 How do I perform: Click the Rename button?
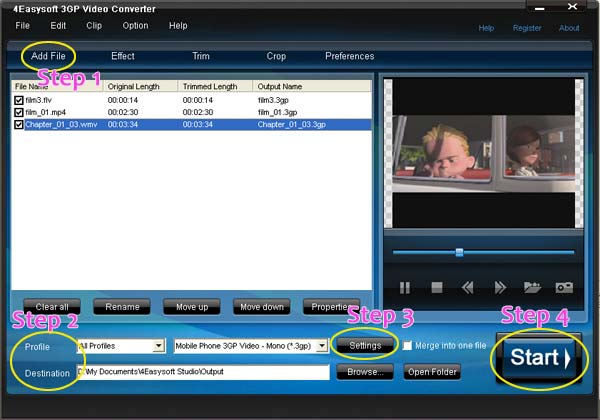click(122, 307)
